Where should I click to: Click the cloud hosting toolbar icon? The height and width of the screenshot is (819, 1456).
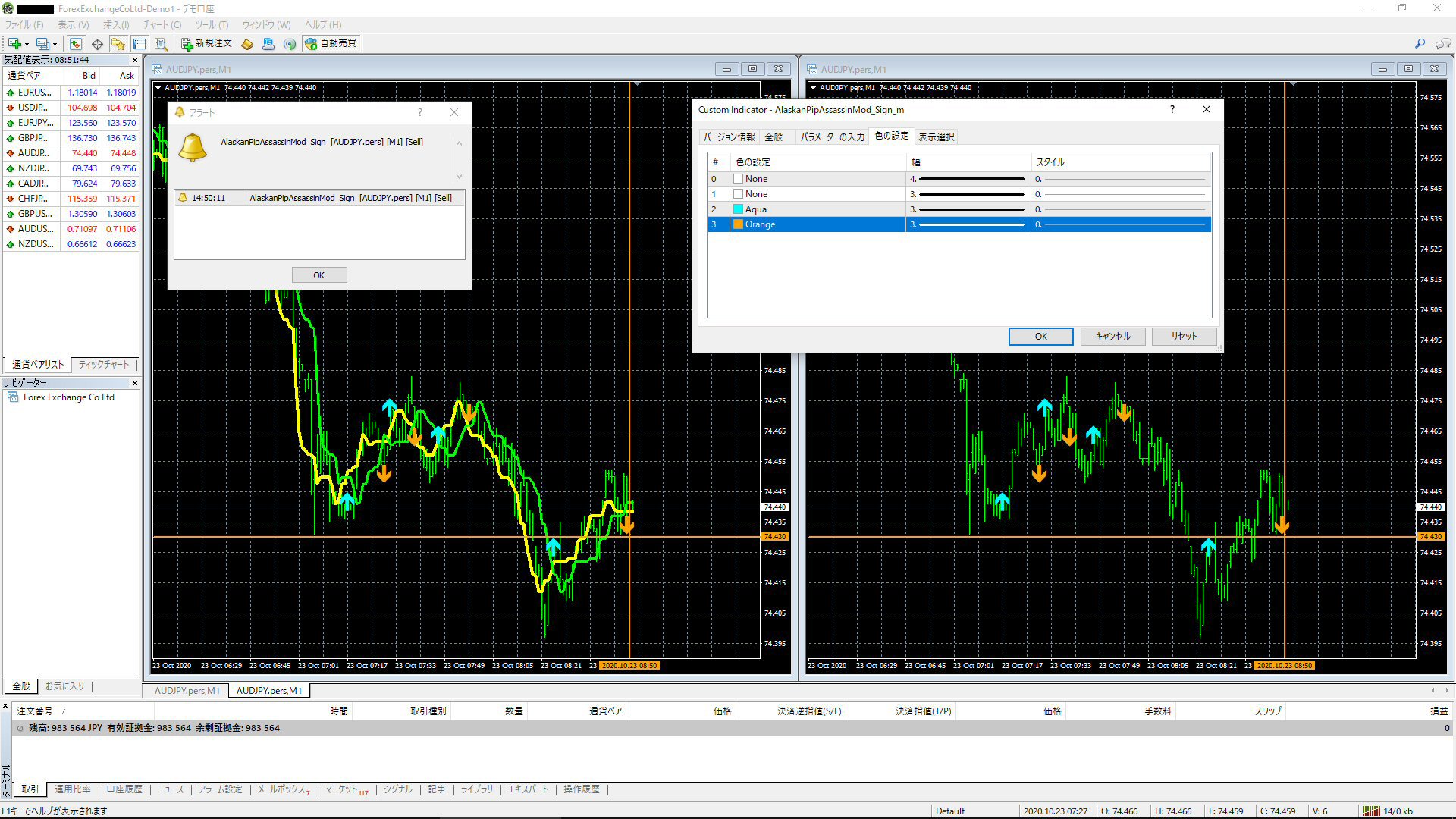click(x=268, y=44)
